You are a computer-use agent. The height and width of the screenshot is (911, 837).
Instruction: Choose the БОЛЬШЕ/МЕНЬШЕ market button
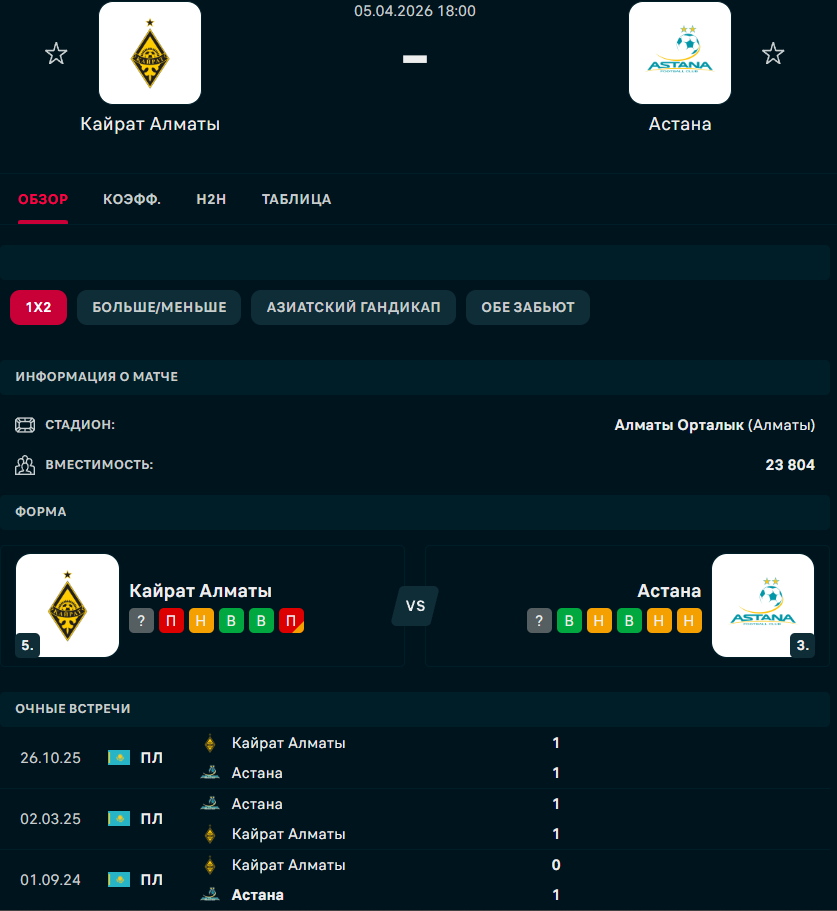click(x=159, y=307)
